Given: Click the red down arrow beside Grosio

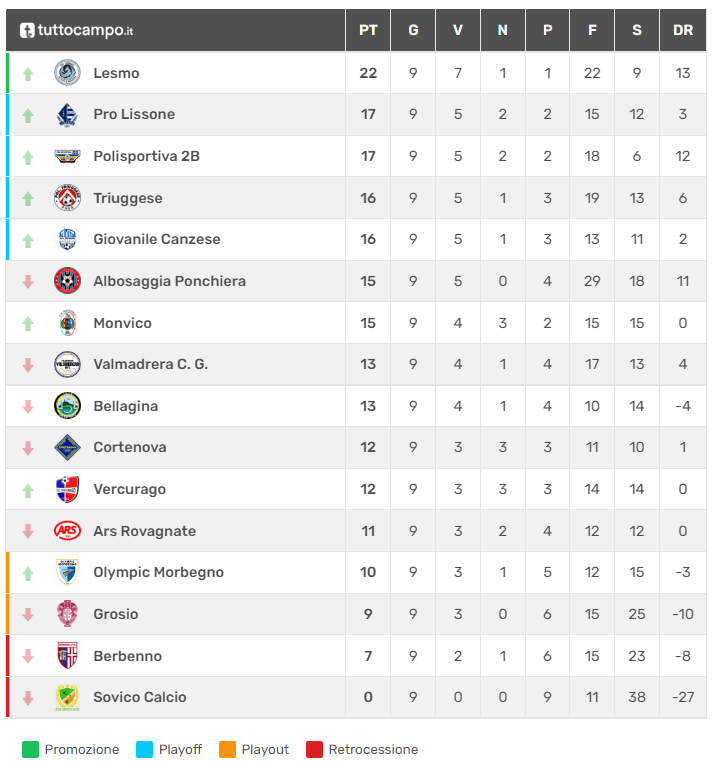Looking at the screenshot, I should [x=28, y=615].
